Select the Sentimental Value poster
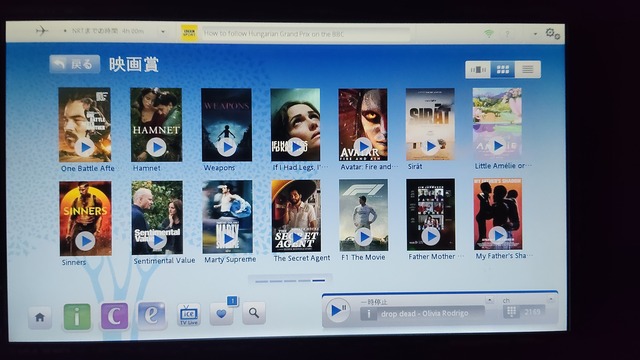 (157, 218)
